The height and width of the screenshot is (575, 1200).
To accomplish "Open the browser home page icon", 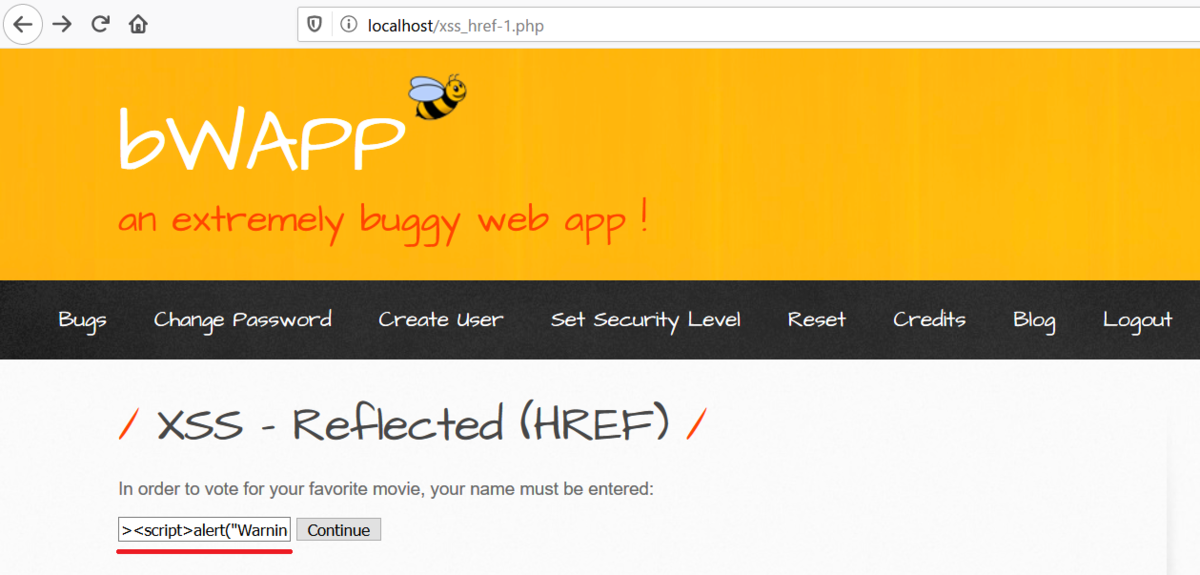I will click(139, 24).
